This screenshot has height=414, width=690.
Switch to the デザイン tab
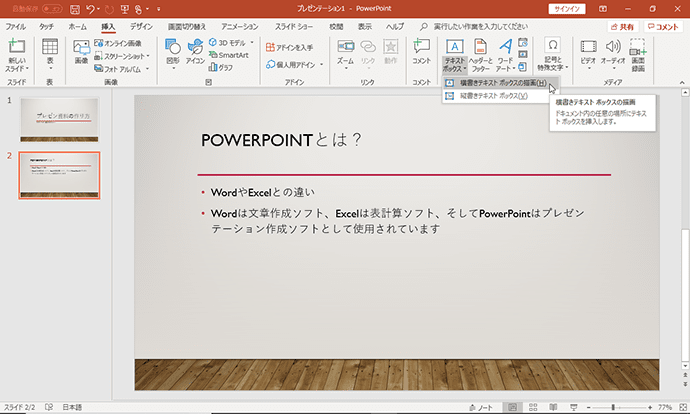click(141, 26)
